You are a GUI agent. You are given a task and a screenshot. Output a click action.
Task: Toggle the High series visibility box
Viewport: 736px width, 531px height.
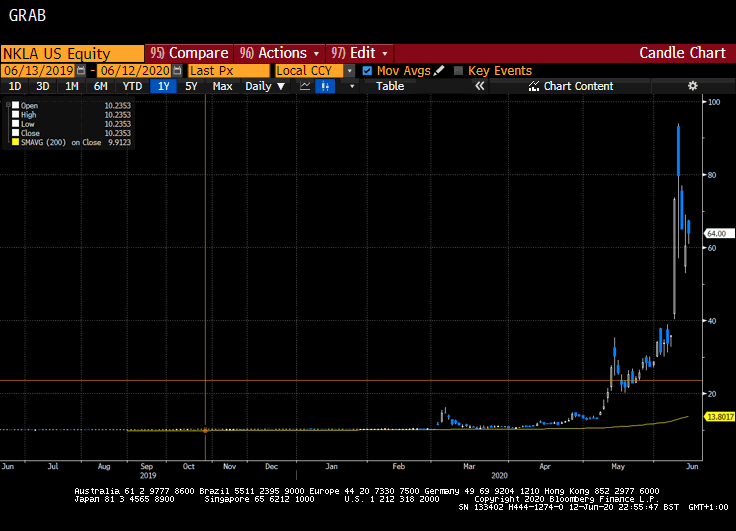[x=15, y=115]
